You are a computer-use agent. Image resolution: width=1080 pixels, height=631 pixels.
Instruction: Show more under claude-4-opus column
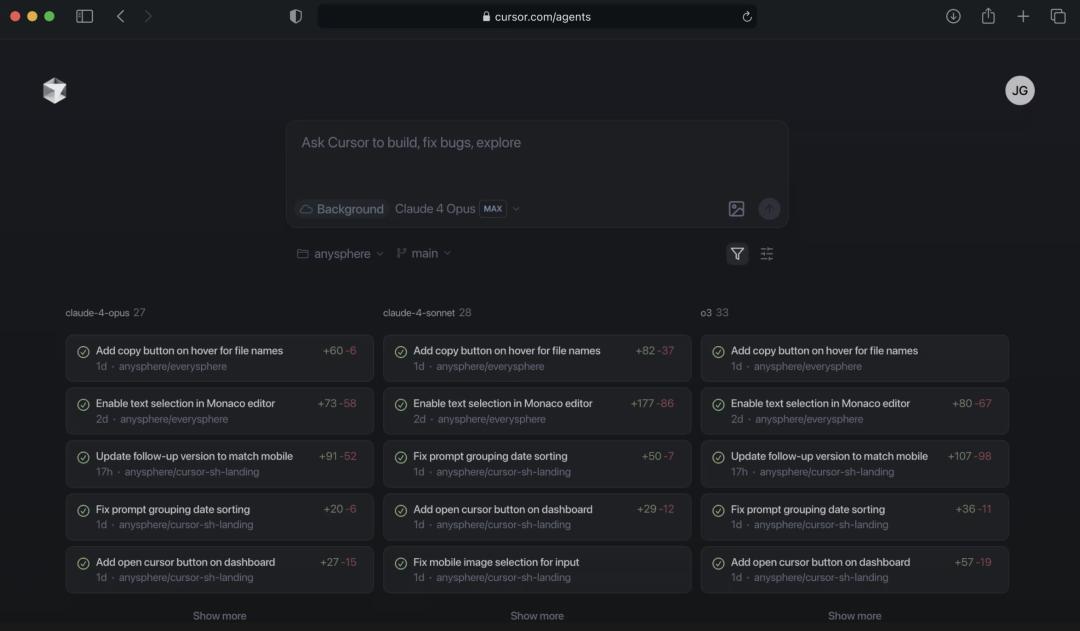pyautogui.click(x=220, y=616)
